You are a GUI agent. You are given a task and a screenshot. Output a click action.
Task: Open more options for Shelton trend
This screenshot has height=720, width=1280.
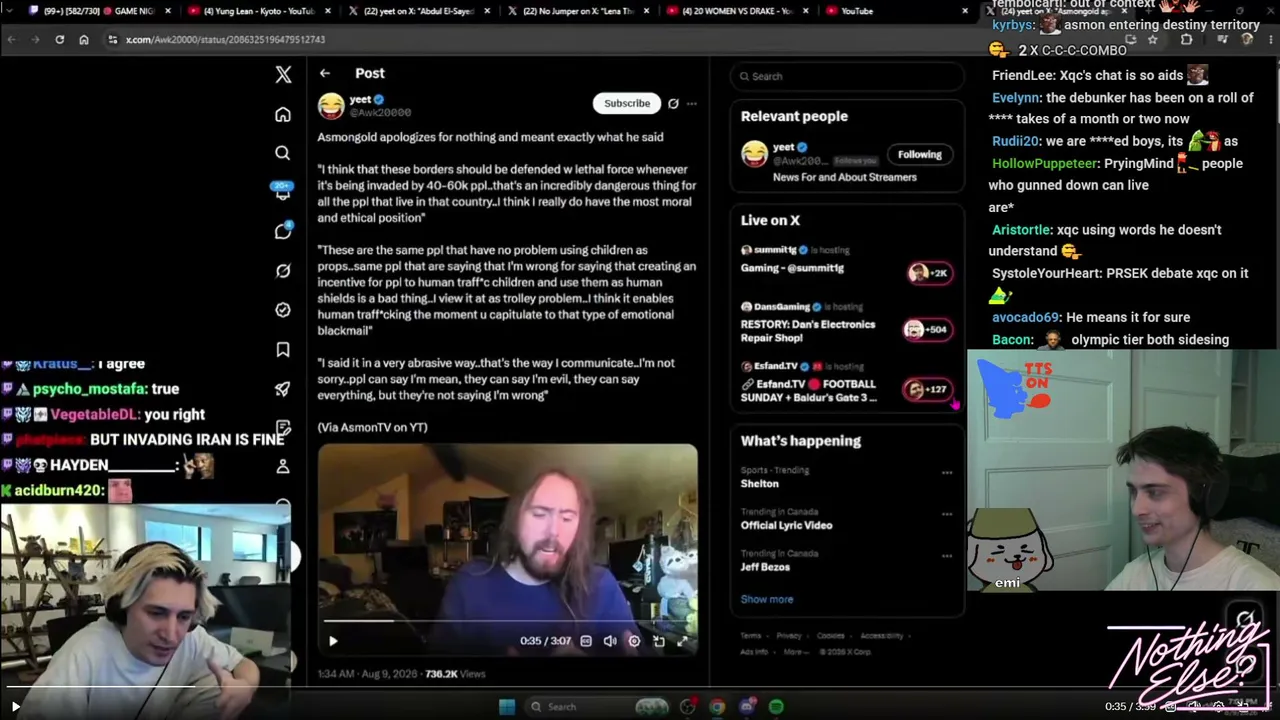947,472
